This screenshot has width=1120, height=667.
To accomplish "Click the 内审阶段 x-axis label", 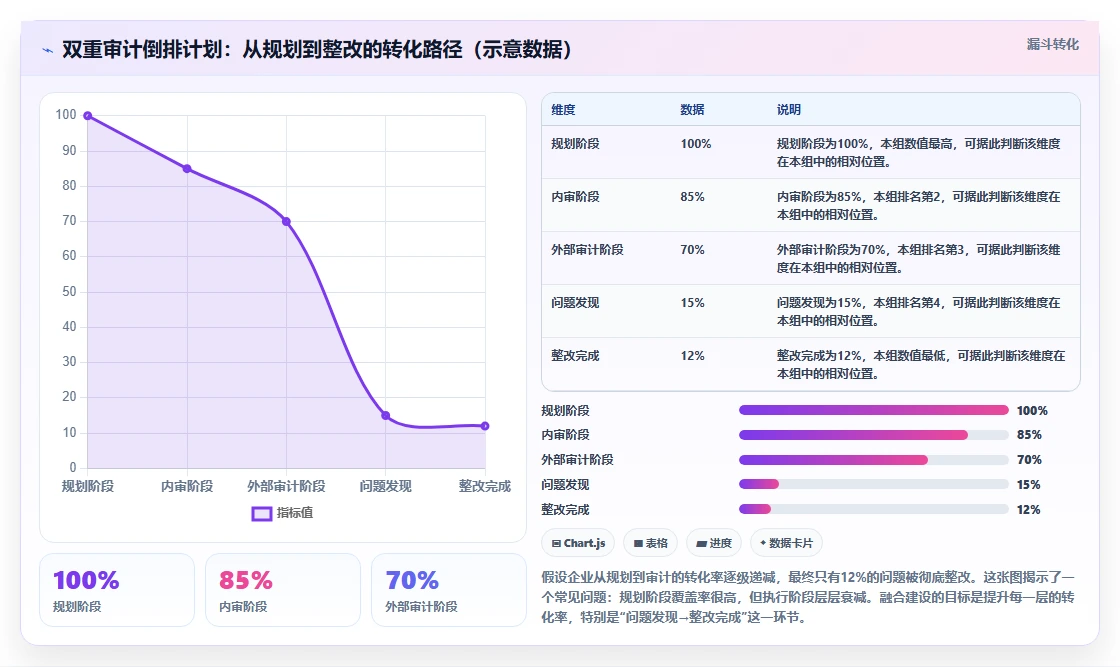I will (187, 486).
